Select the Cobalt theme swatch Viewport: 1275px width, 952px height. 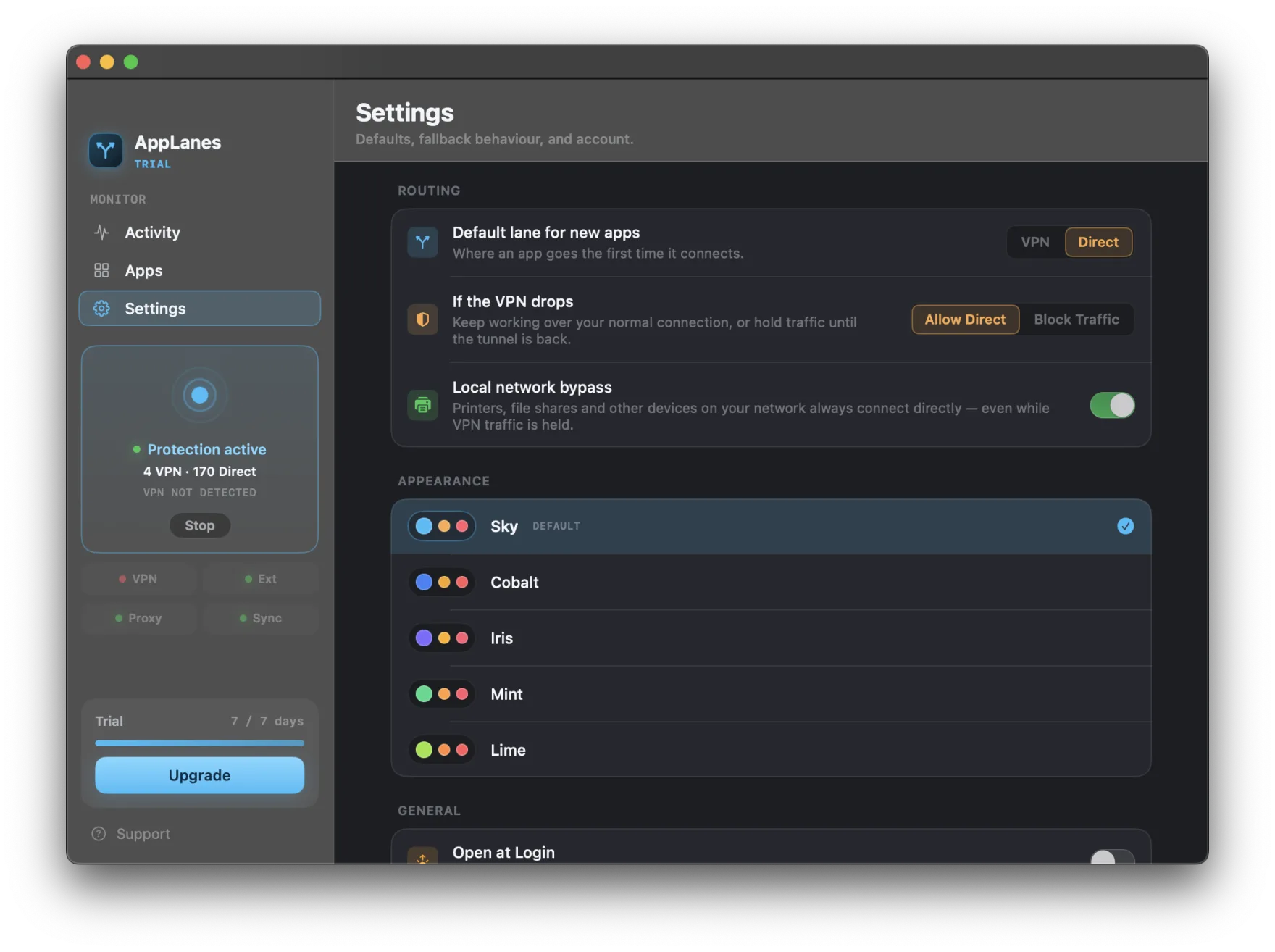click(x=442, y=582)
